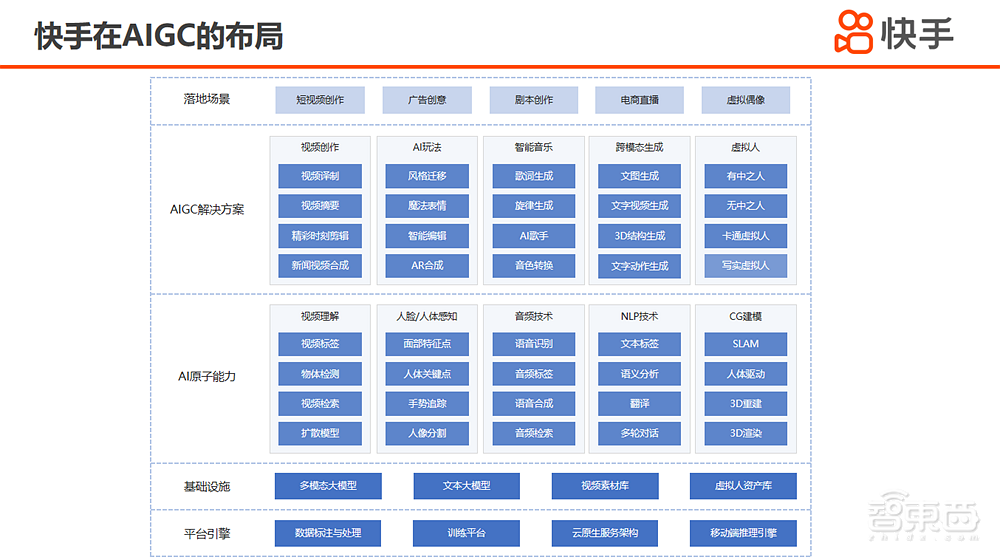Choose the 智能编辑 box
The height and width of the screenshot is (560, 1000).
tap(427, 236)
